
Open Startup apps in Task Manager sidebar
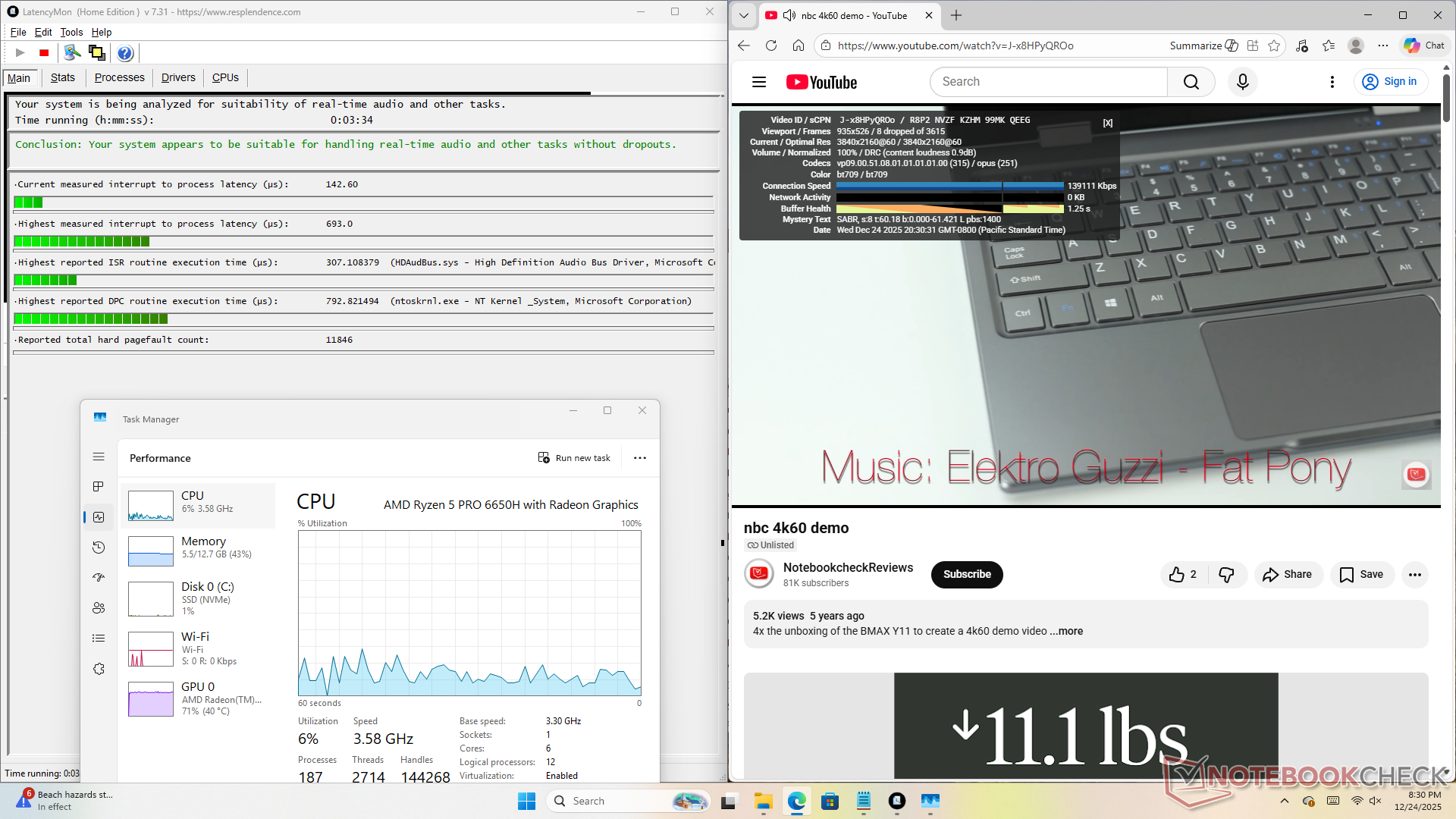pyautogui.click(x=99, y=578)
